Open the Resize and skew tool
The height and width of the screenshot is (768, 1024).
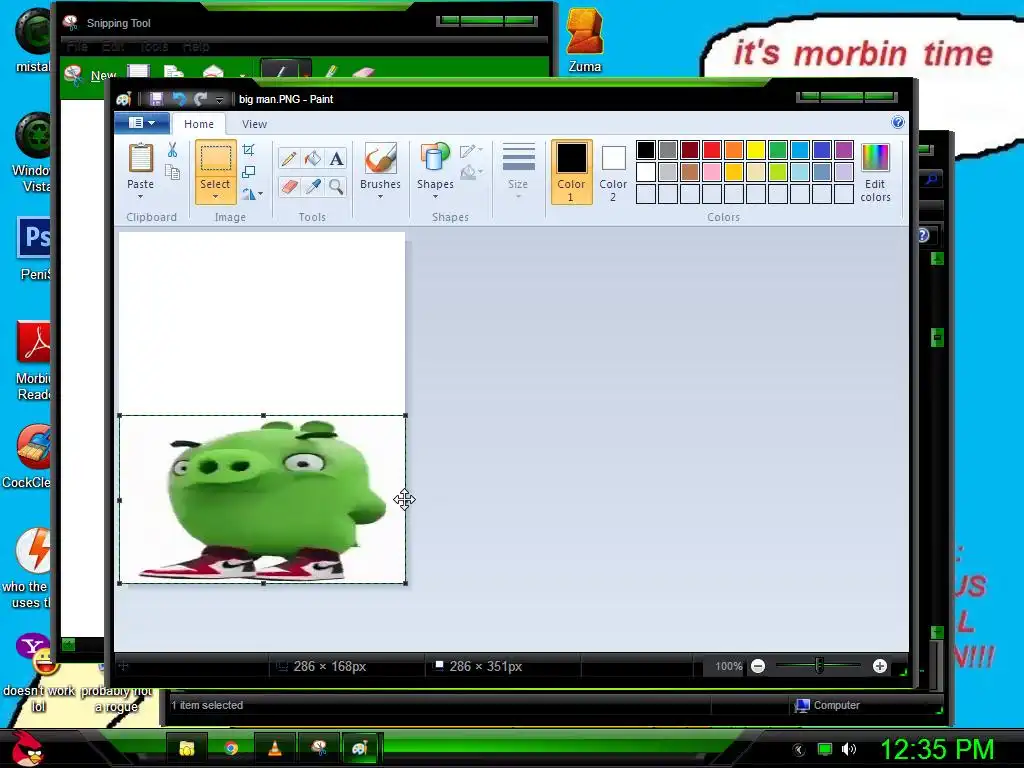(248, 172)
